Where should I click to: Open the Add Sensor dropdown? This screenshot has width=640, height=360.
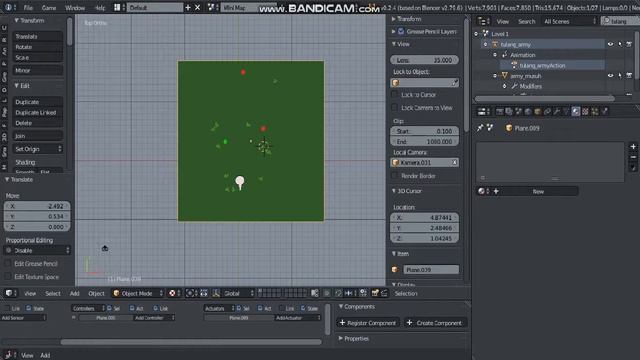click(23, 318)
